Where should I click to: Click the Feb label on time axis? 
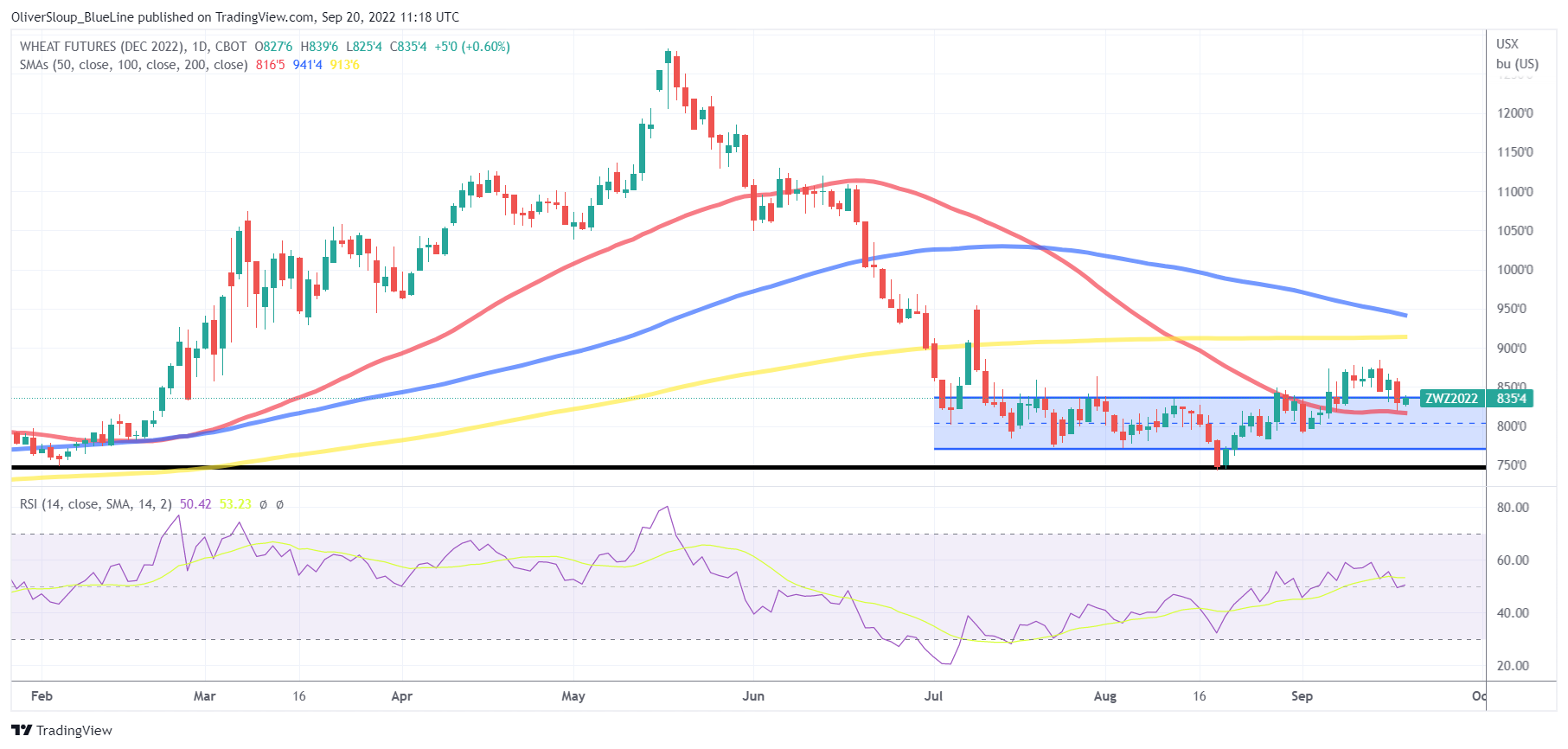click(42, 696)
